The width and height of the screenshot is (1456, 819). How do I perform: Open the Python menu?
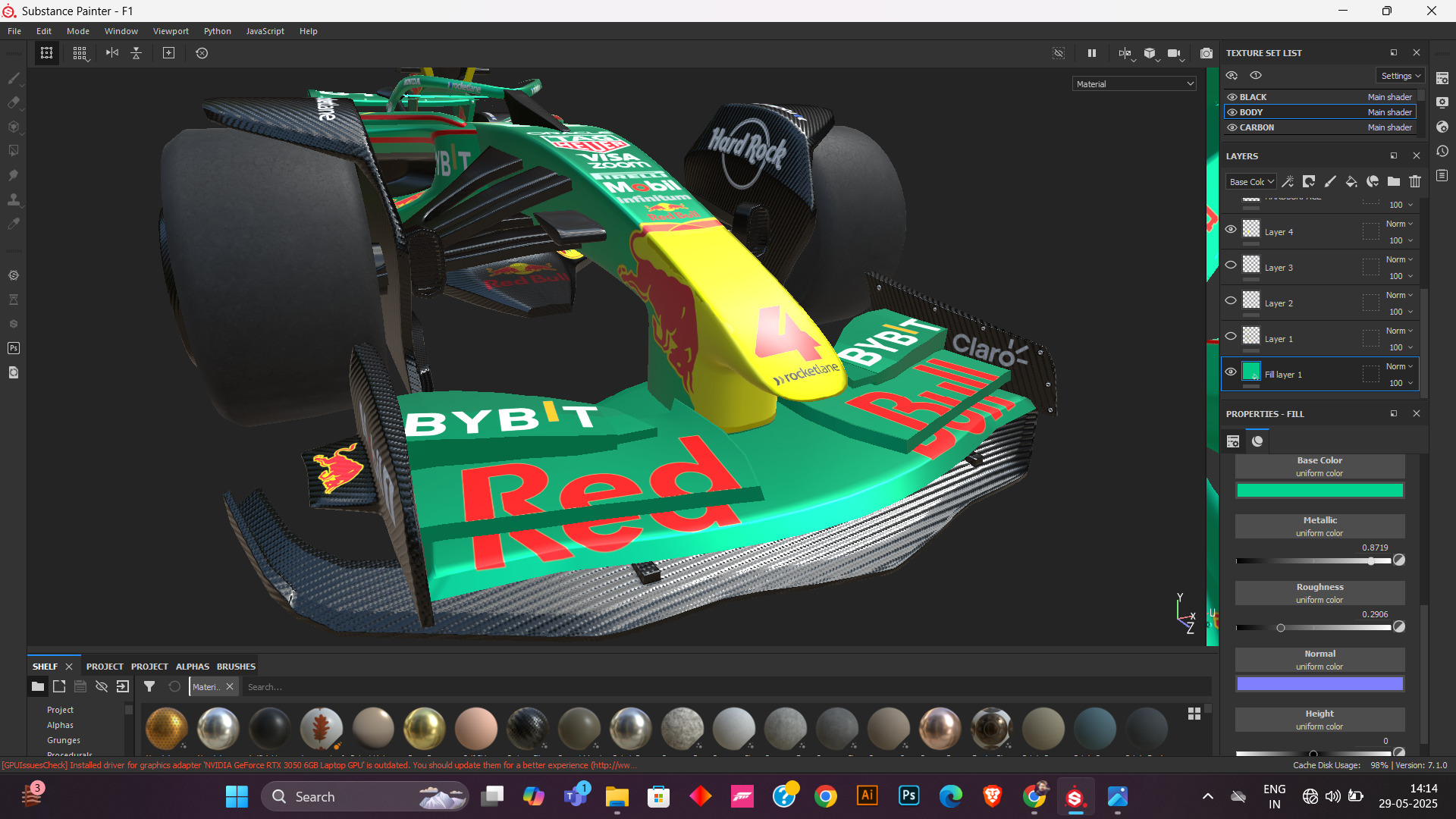[218, 31]
